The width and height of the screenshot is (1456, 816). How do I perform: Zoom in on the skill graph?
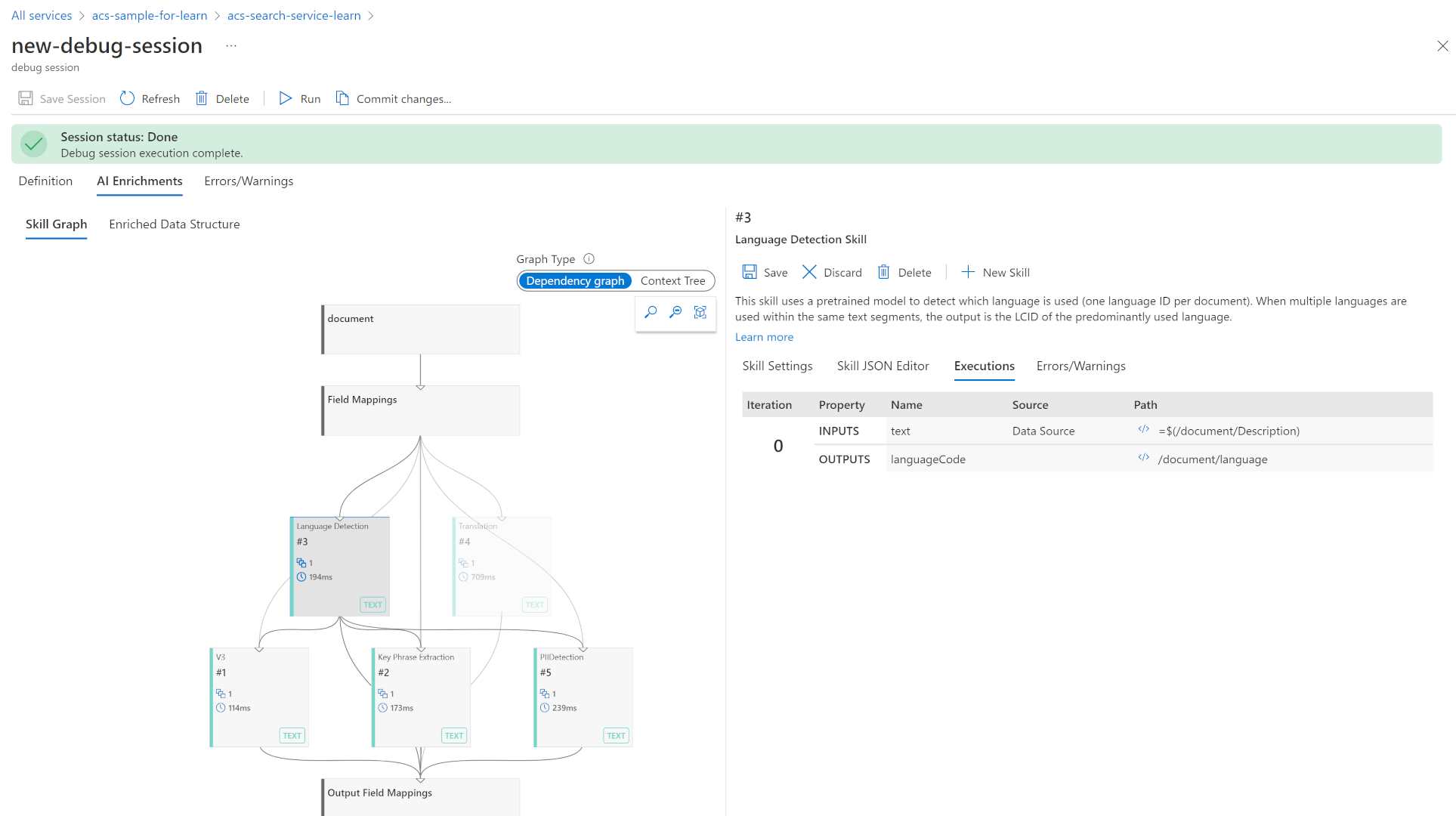pyautogui.click(x=651, y=312)
